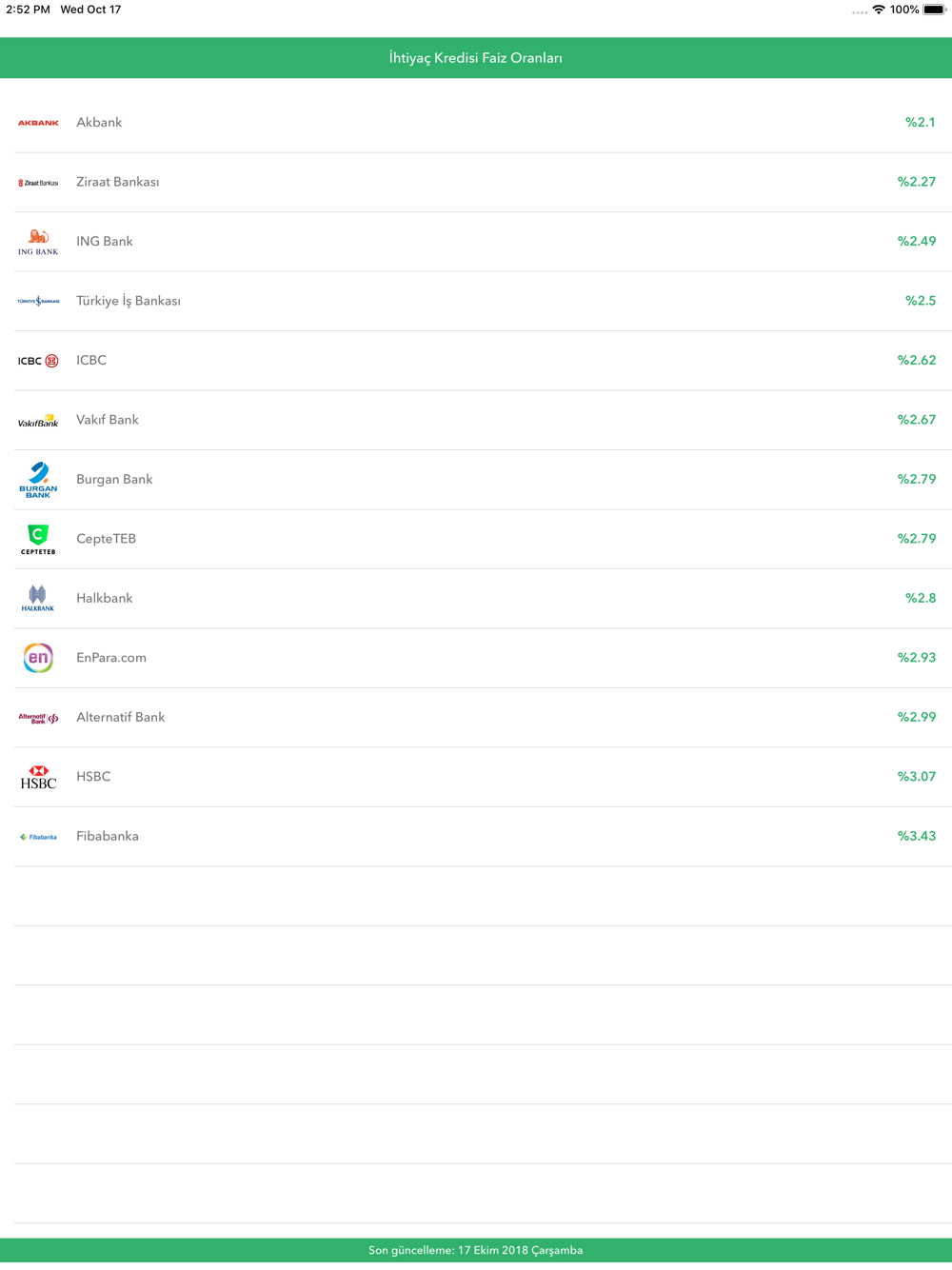Open the HSBC %3.07 rate
952x1270 pixels.
(916, 777)
